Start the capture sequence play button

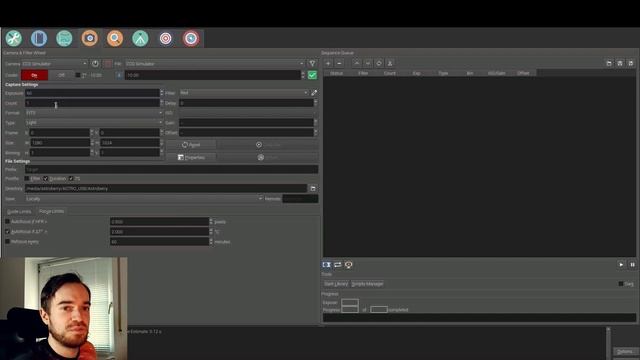[621, 265]
